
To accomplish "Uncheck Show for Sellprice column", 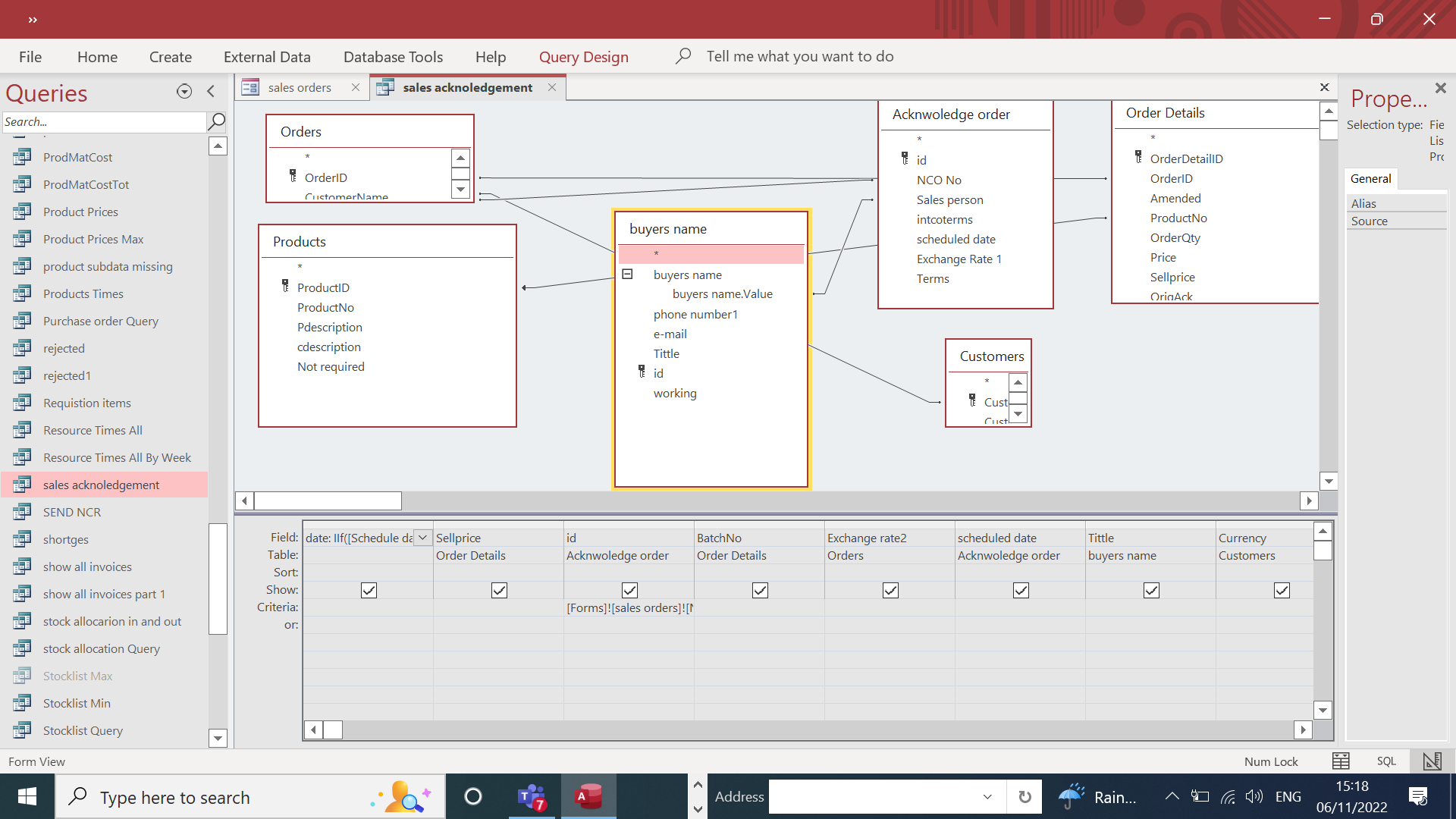I will tap(499, 590).
